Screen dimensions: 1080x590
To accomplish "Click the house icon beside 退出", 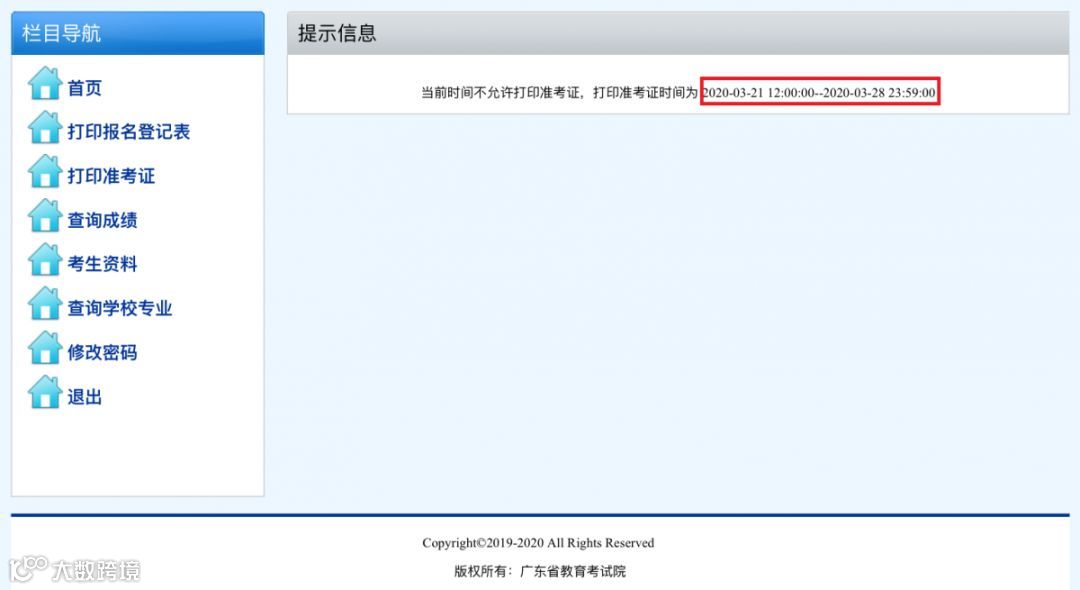I will [45, 392].
